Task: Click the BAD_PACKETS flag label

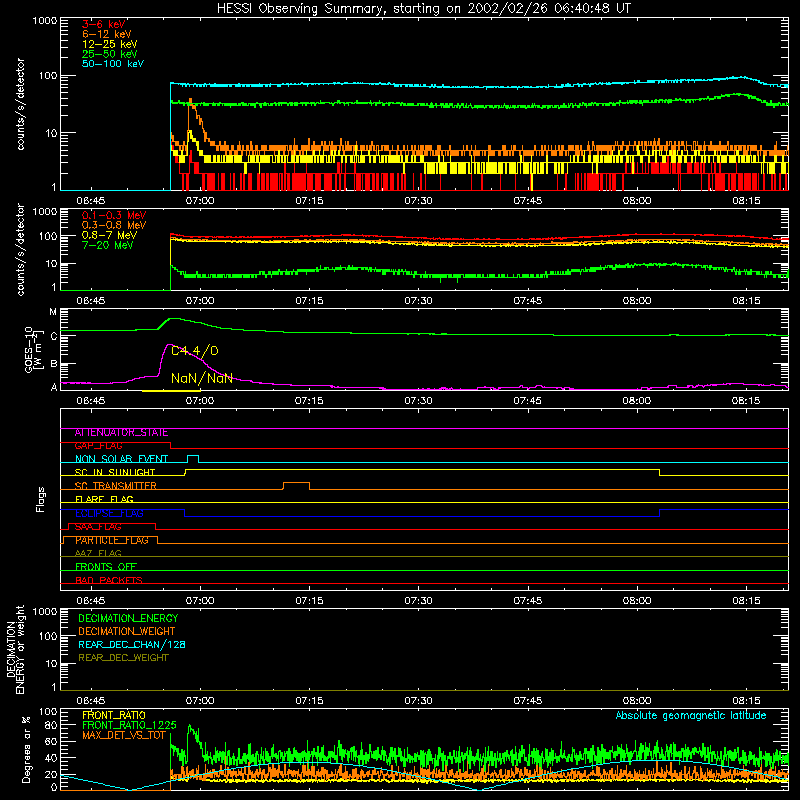Action: pyautogui.click(x=109, y=580)
